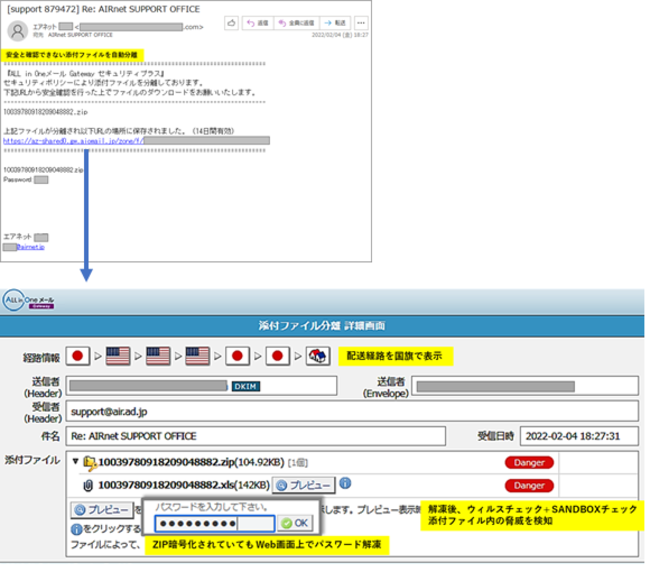650x572 pixels.
Task: Click the sender avatar icon
Action: 18,31
